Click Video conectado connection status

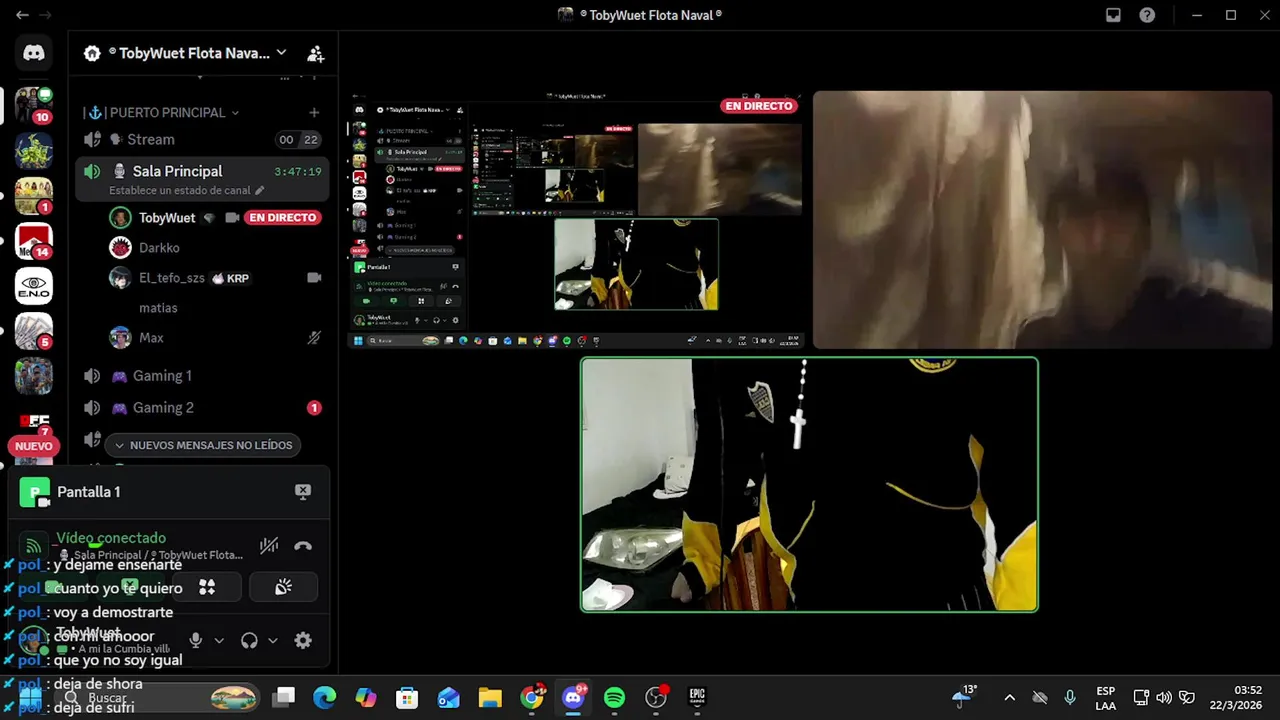[x=111, y=538]
